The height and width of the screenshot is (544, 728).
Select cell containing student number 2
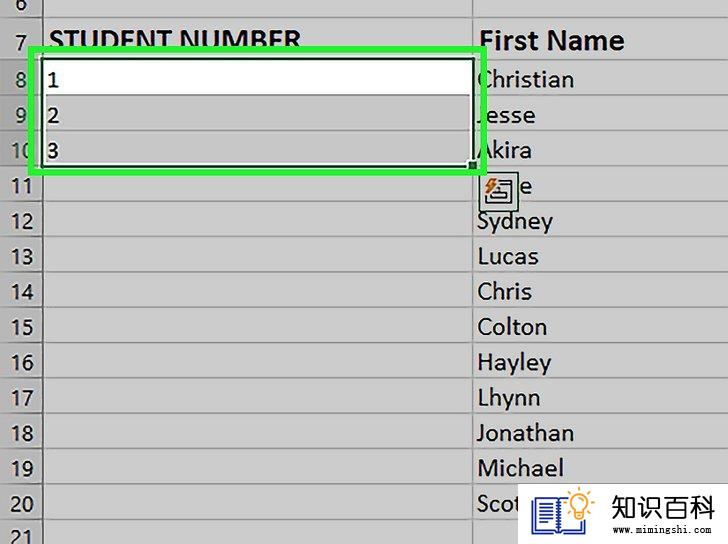tap(258, 113)
